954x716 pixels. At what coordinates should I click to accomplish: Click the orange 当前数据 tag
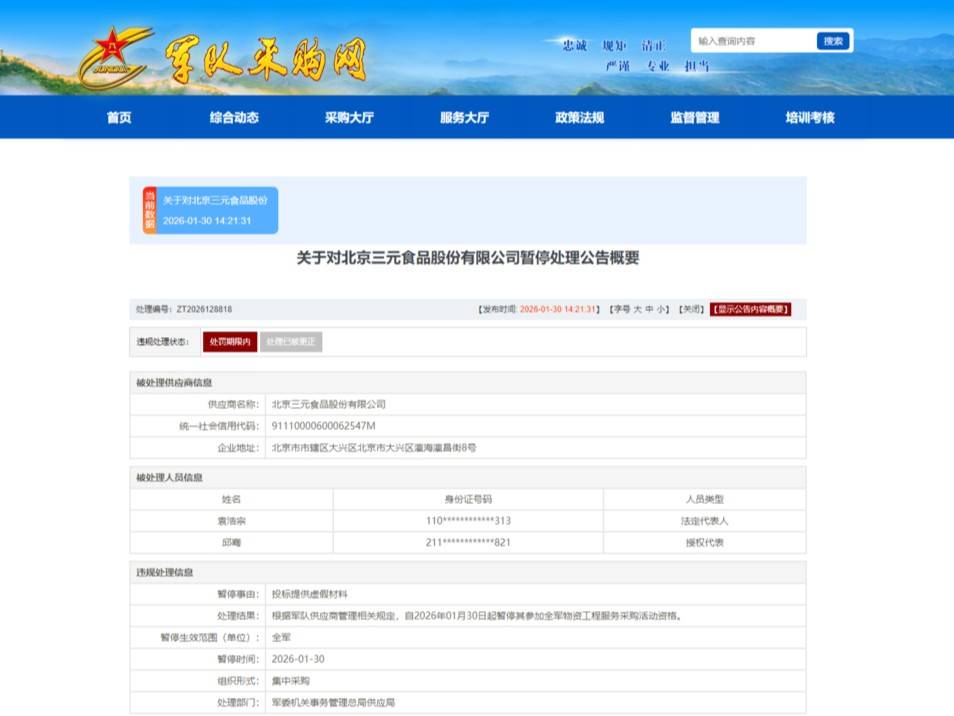149,211
